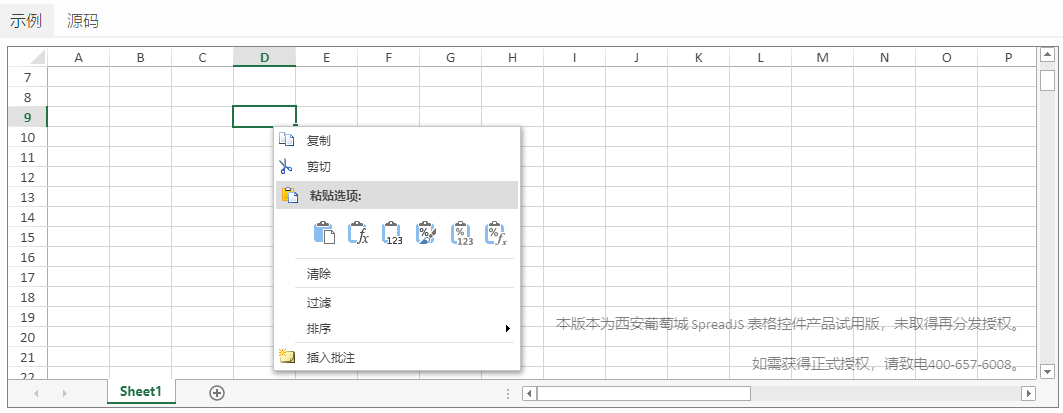Expand the 排序 submenu arrow
1063x413 pixels.
click(507, 328)
